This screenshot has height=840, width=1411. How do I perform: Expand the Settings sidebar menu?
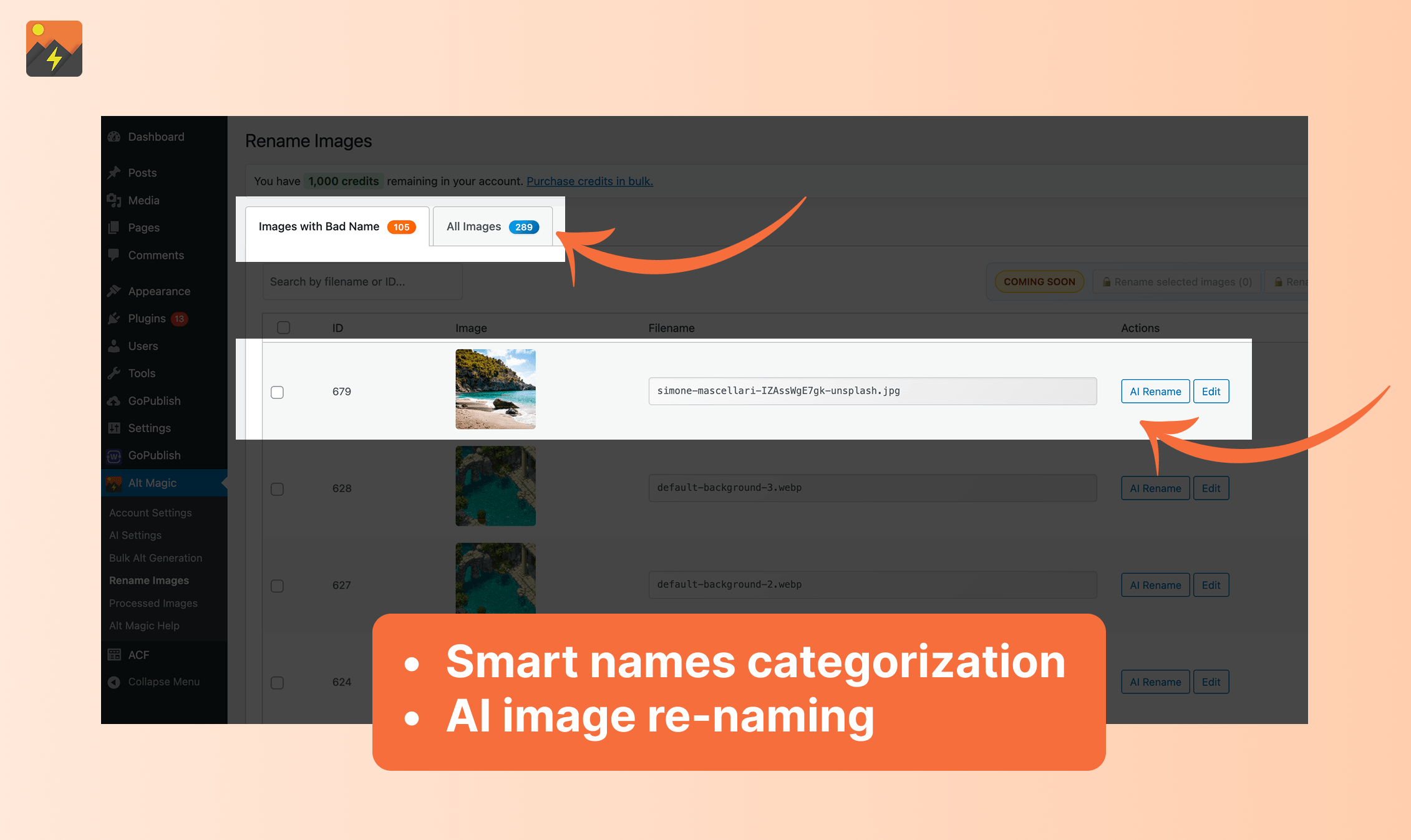(149, 428)
